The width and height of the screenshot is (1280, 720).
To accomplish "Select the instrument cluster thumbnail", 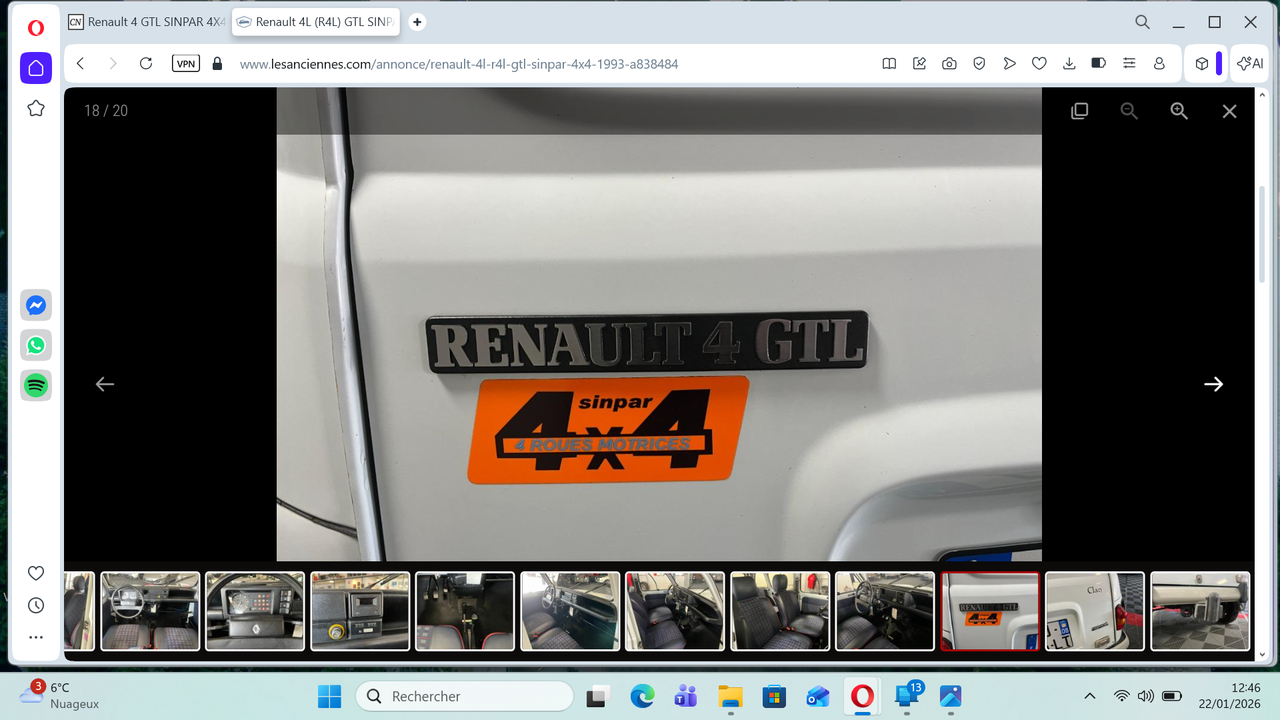I will [x=255, y=611].
